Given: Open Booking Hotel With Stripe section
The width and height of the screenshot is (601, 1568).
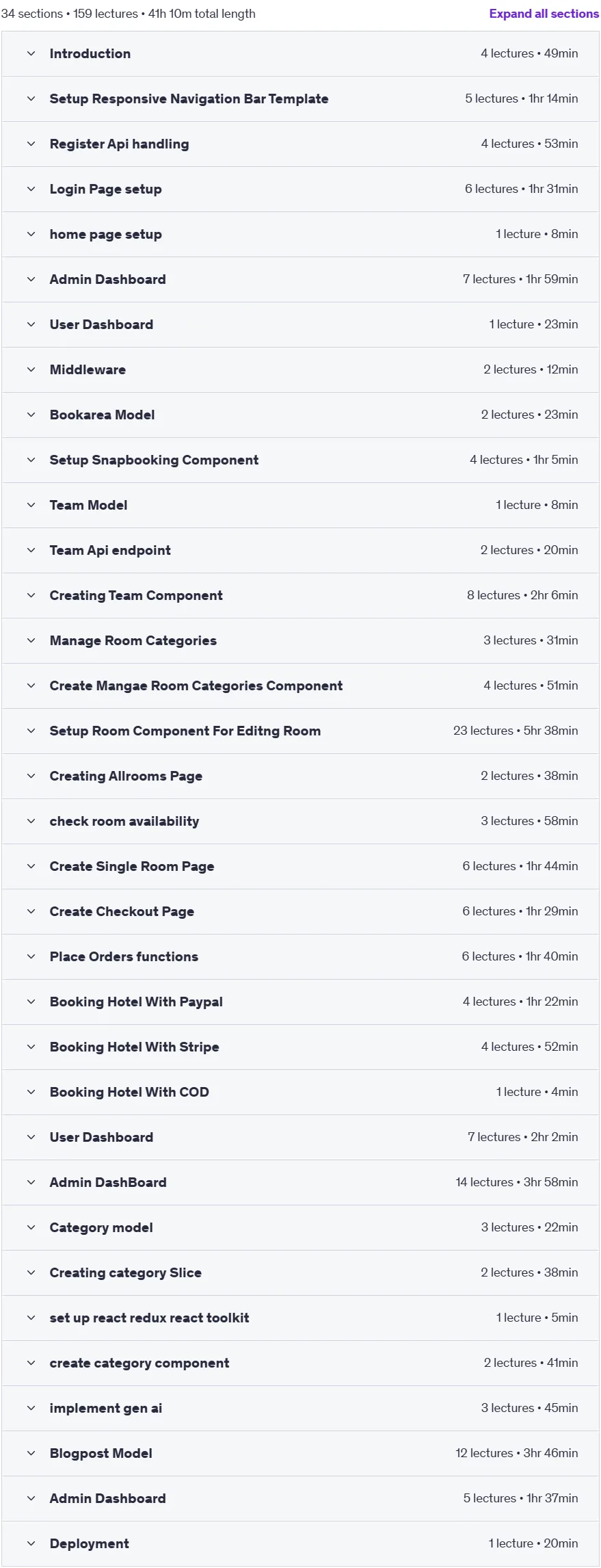Looking at the screenshot, I should pyautogui.click(x=134, y=1047).
